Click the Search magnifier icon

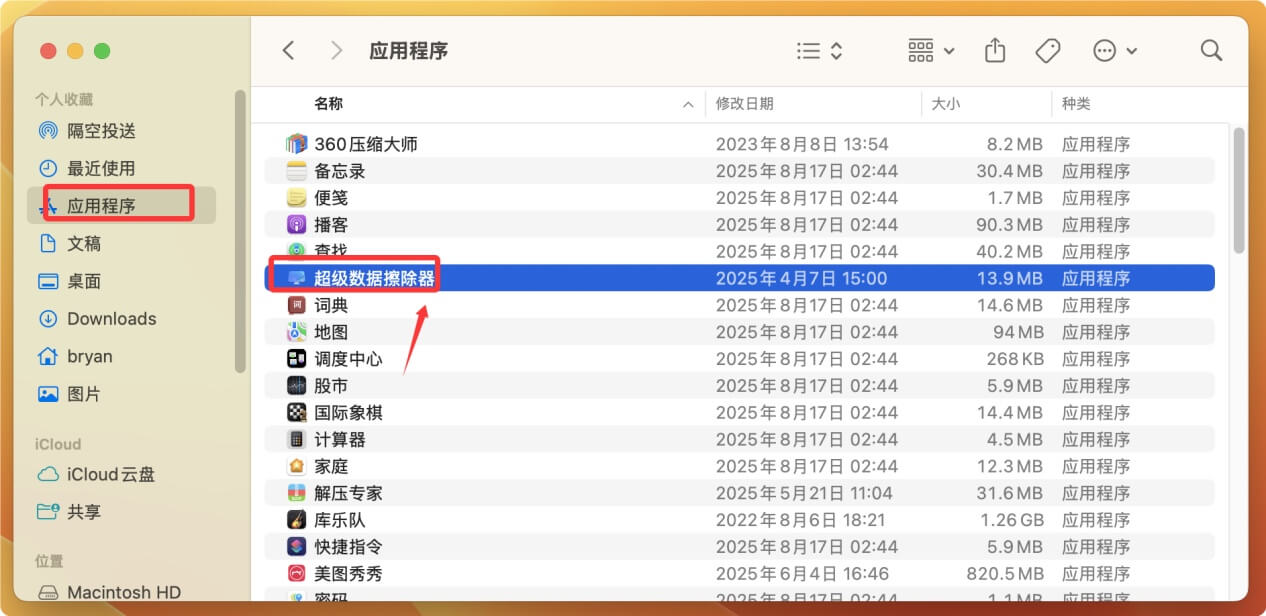coord(1210,49)
